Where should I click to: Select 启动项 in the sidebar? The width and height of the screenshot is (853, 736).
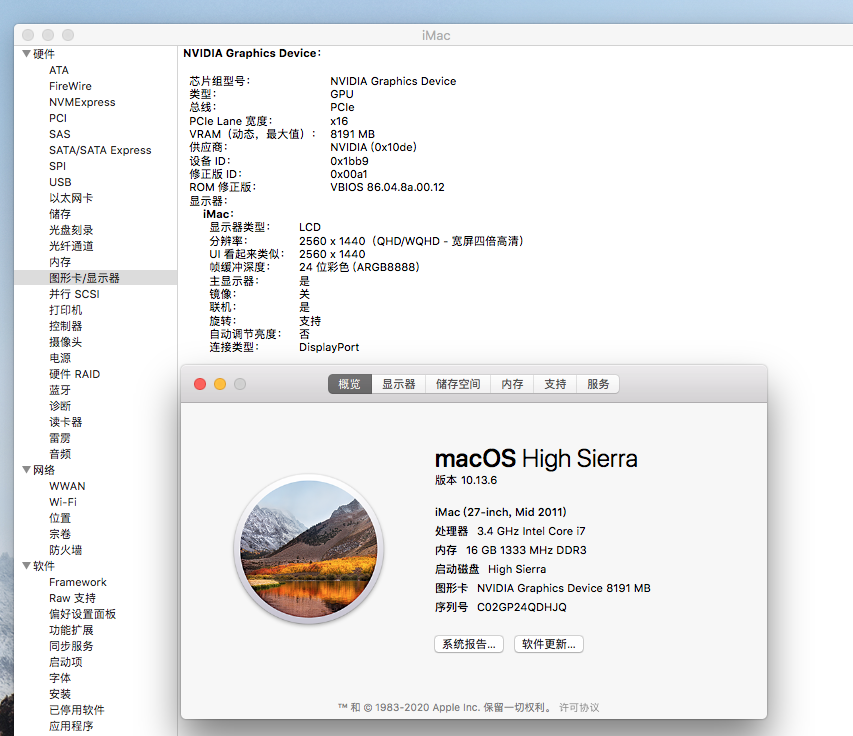point(65,662)
